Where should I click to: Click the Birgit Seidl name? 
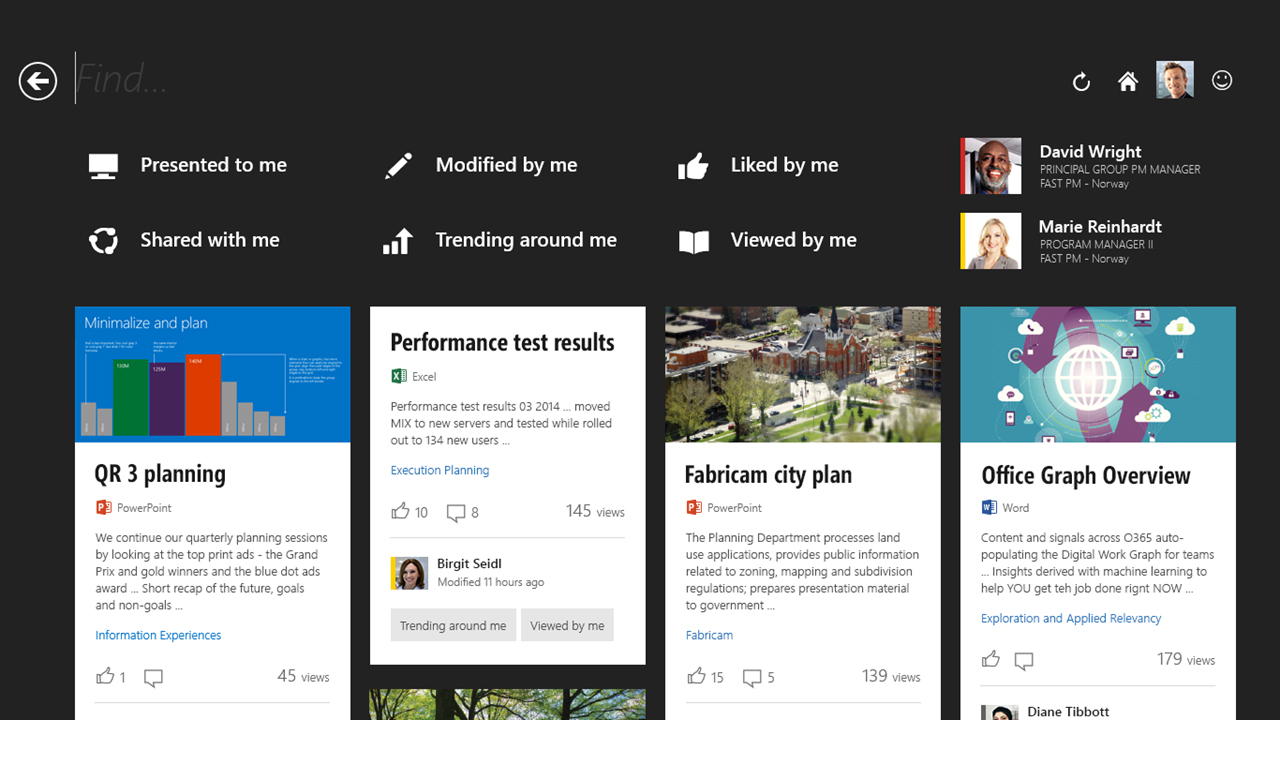(x=469, y=564)
